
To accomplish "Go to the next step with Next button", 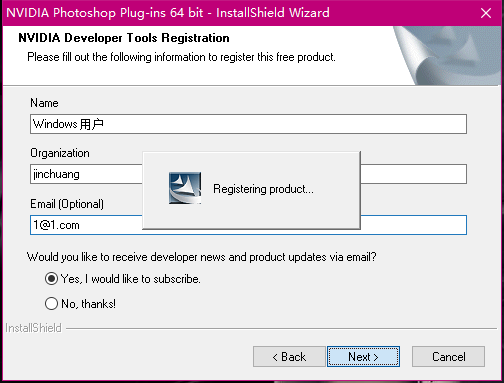I will coord(363,357).
